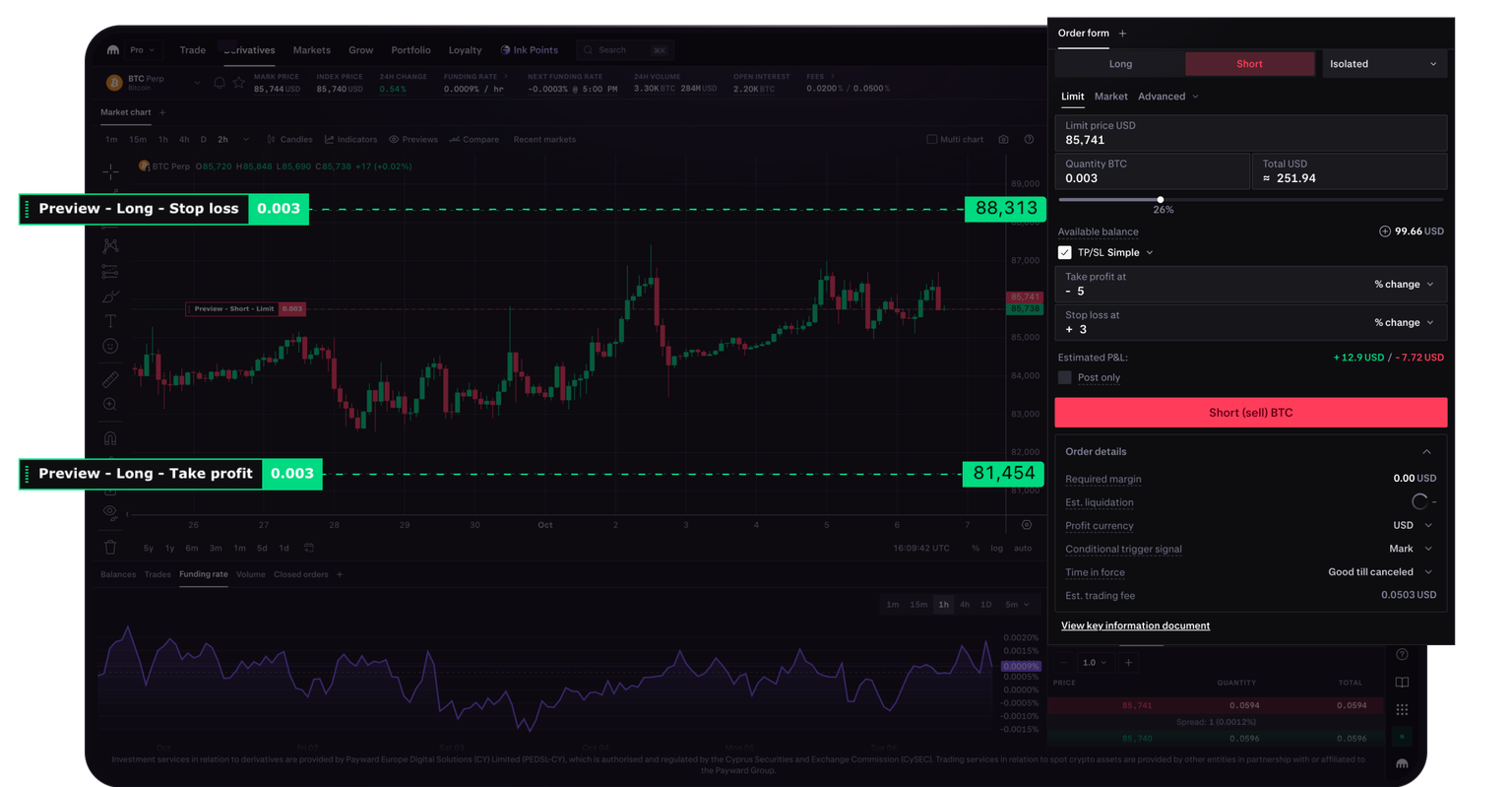Screen dimensions: 1512x787
Task: Switch the order side to Long
Action: pos(1120,64)
